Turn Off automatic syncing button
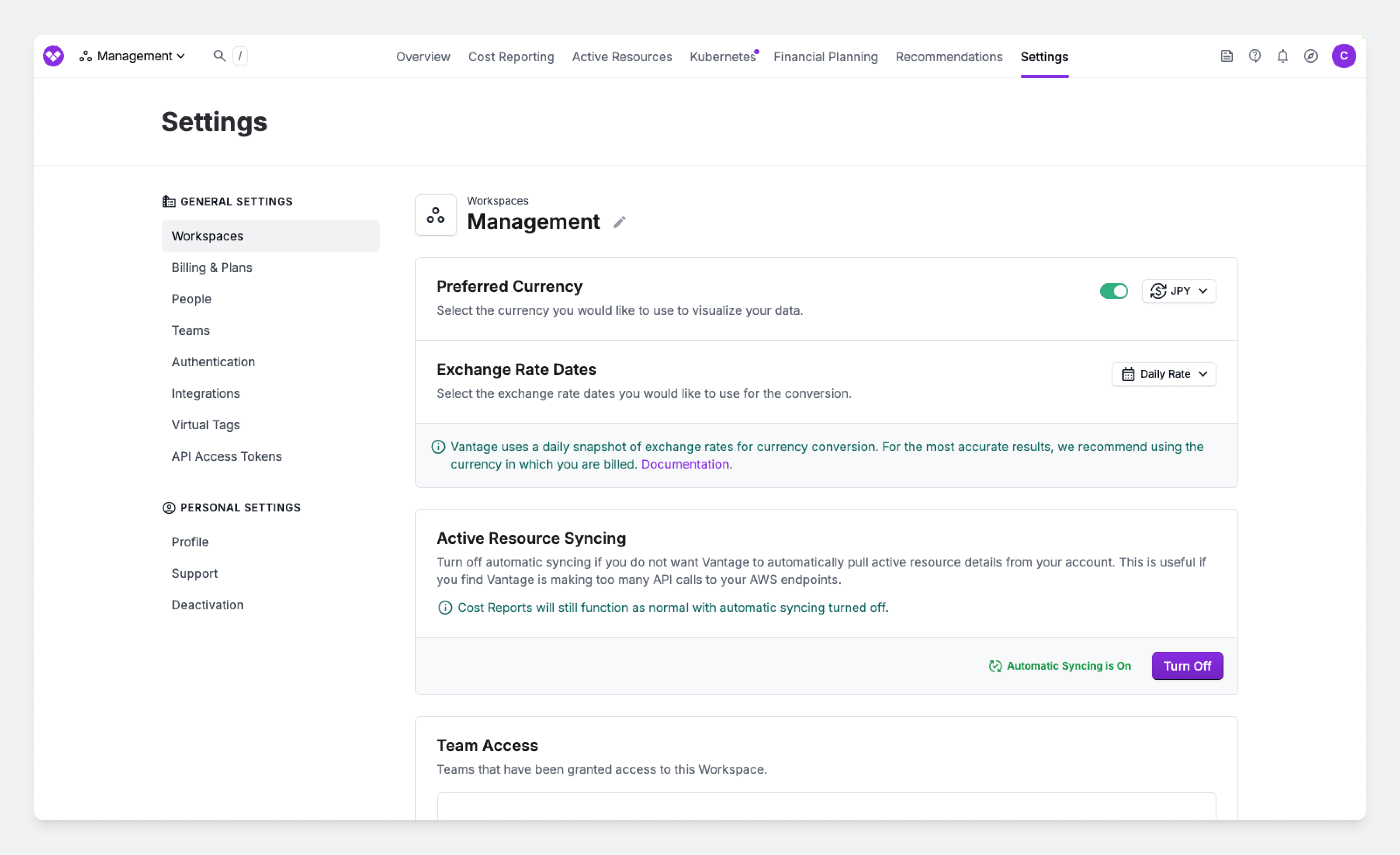Image resolution: width=1400 pixels, height=855 pixels. click(x=1187, y=666)
